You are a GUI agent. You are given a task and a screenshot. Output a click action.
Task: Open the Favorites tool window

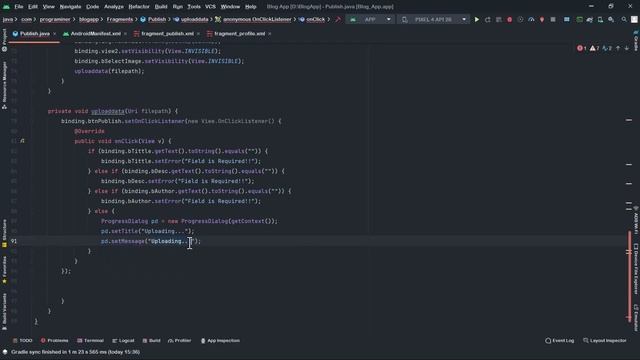[x=4, y=270]
